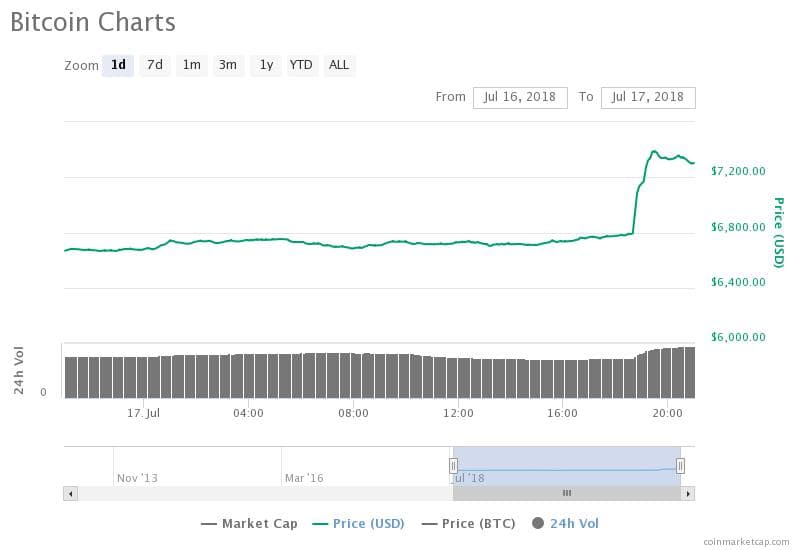Screen dimensions: 800x550
Task: Click the navigator scrollbar thumb
Action: (566, 493)
